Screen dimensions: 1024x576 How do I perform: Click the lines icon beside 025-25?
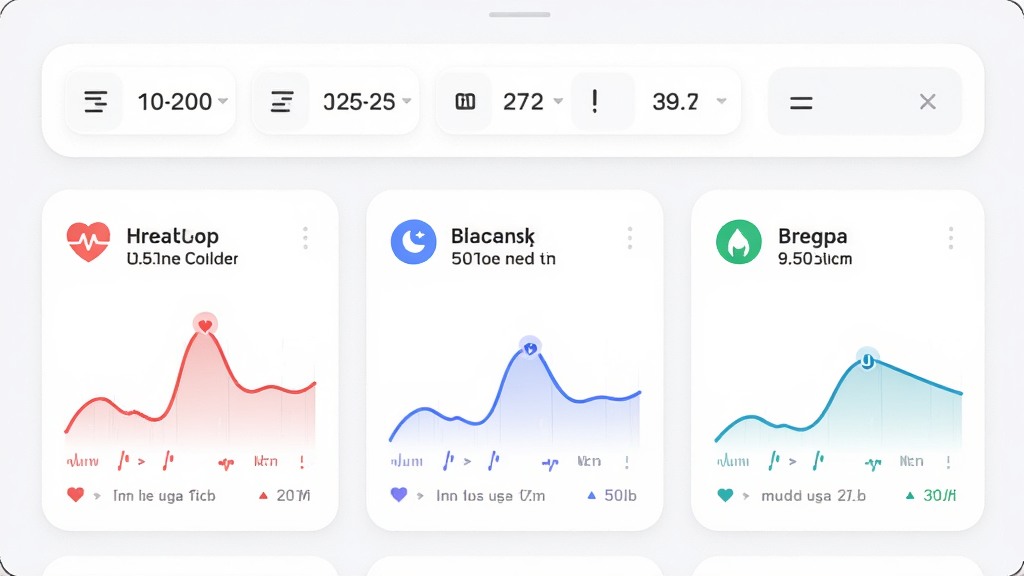[x=281, y=102]
